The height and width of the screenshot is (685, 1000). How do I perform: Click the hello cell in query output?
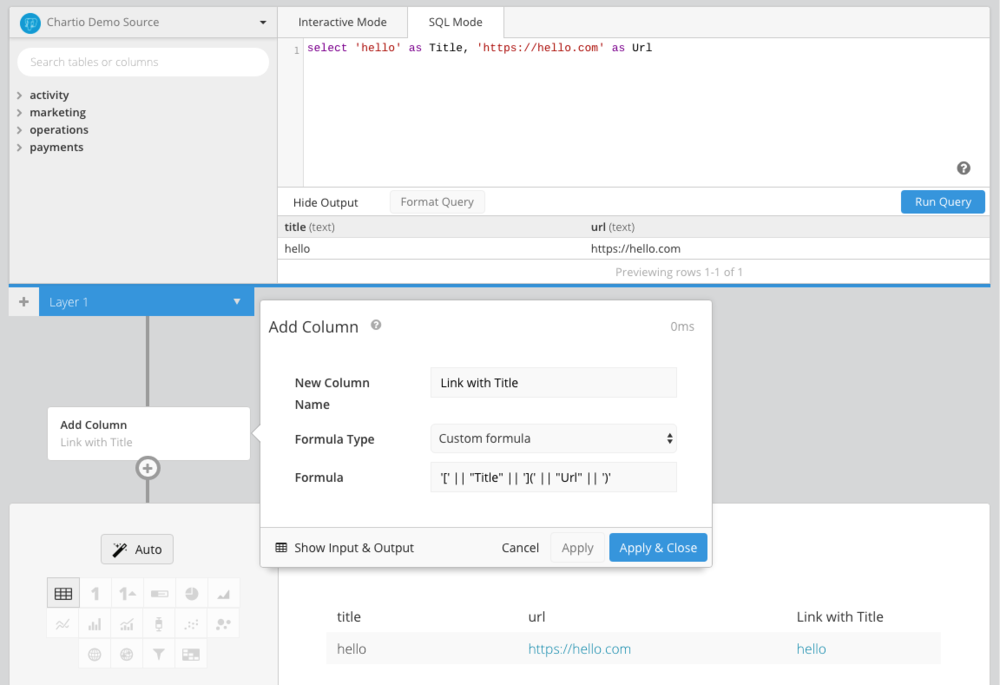coord(297,249)
